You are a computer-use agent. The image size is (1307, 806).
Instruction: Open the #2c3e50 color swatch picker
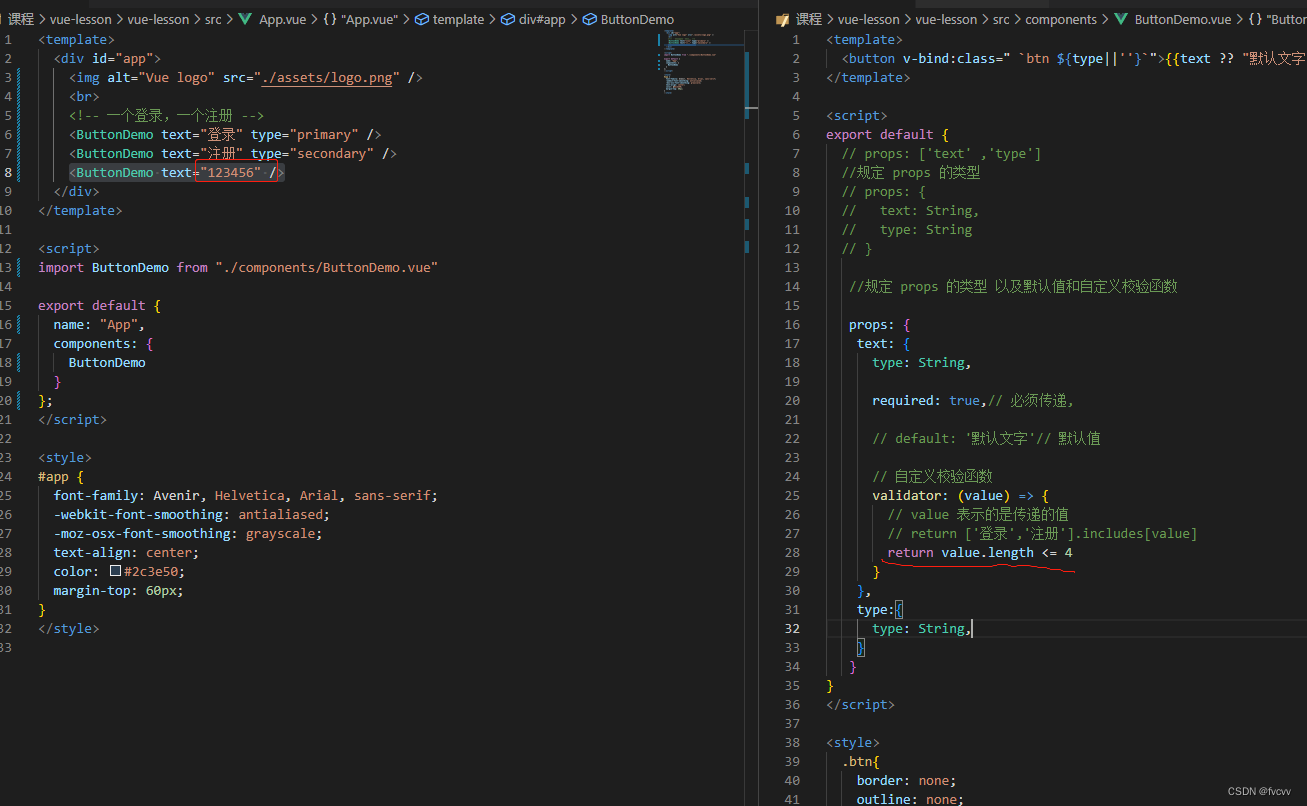pos(115,571)
